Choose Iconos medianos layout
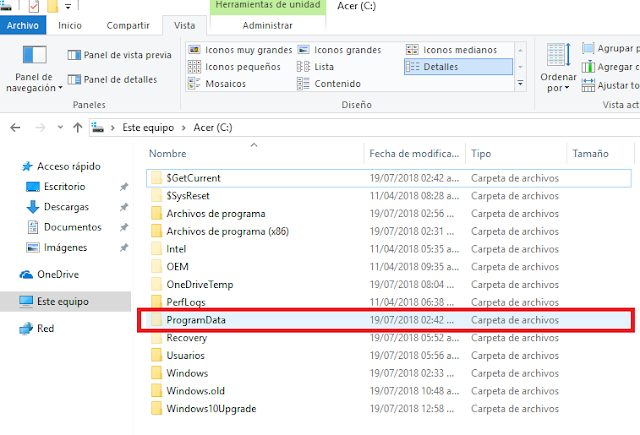 (x=452, y=50)
